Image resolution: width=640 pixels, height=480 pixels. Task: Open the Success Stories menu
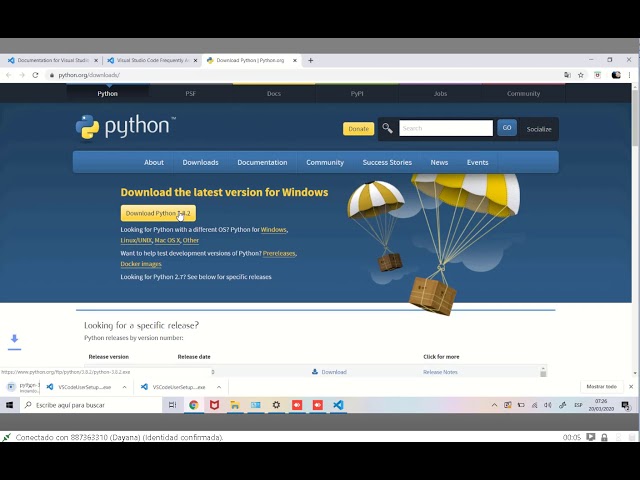tap(387, 162)
